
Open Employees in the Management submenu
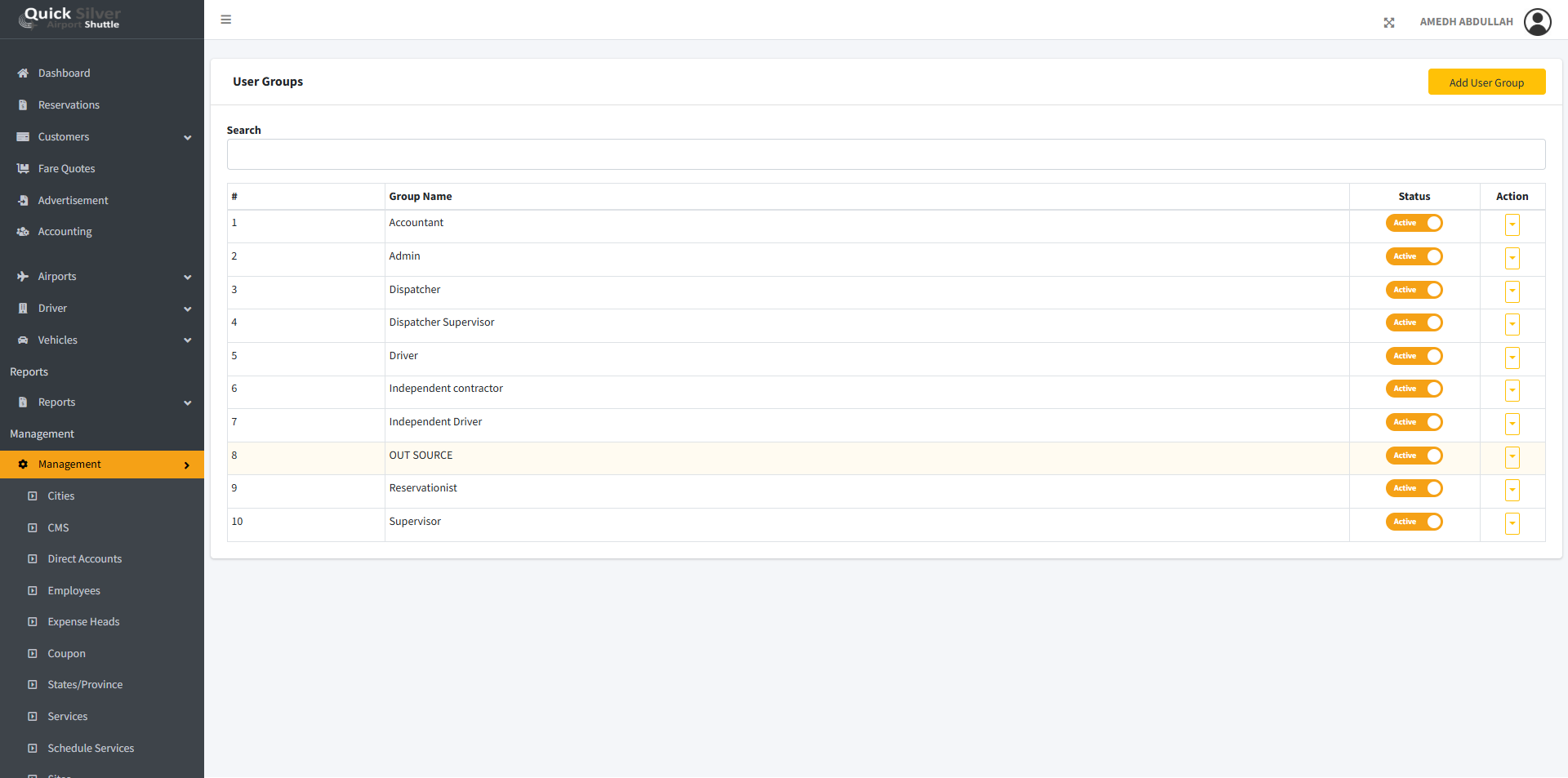click(73, 591)
